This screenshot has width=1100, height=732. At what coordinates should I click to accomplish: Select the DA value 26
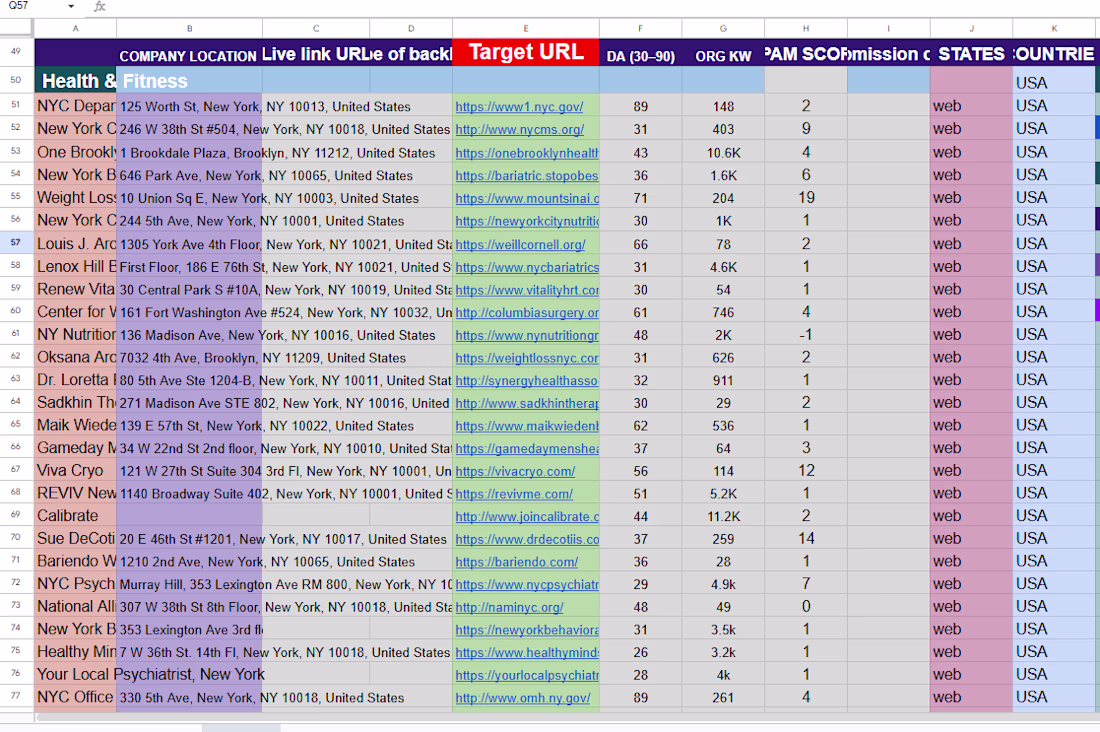(x=640, y=653)
